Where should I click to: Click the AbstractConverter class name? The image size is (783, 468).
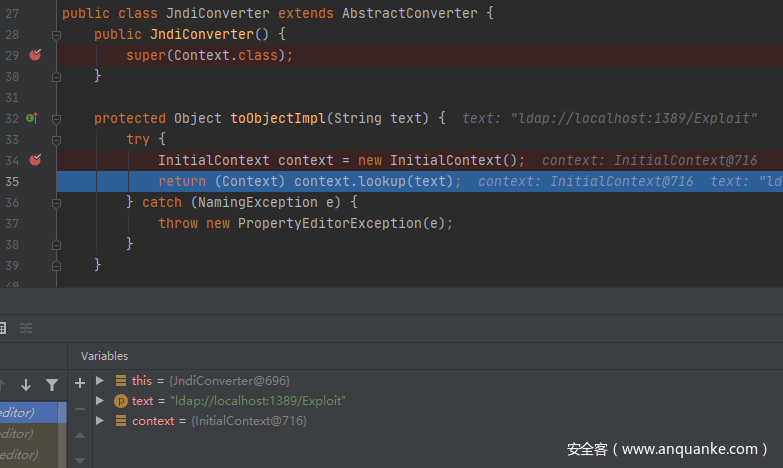416,13
